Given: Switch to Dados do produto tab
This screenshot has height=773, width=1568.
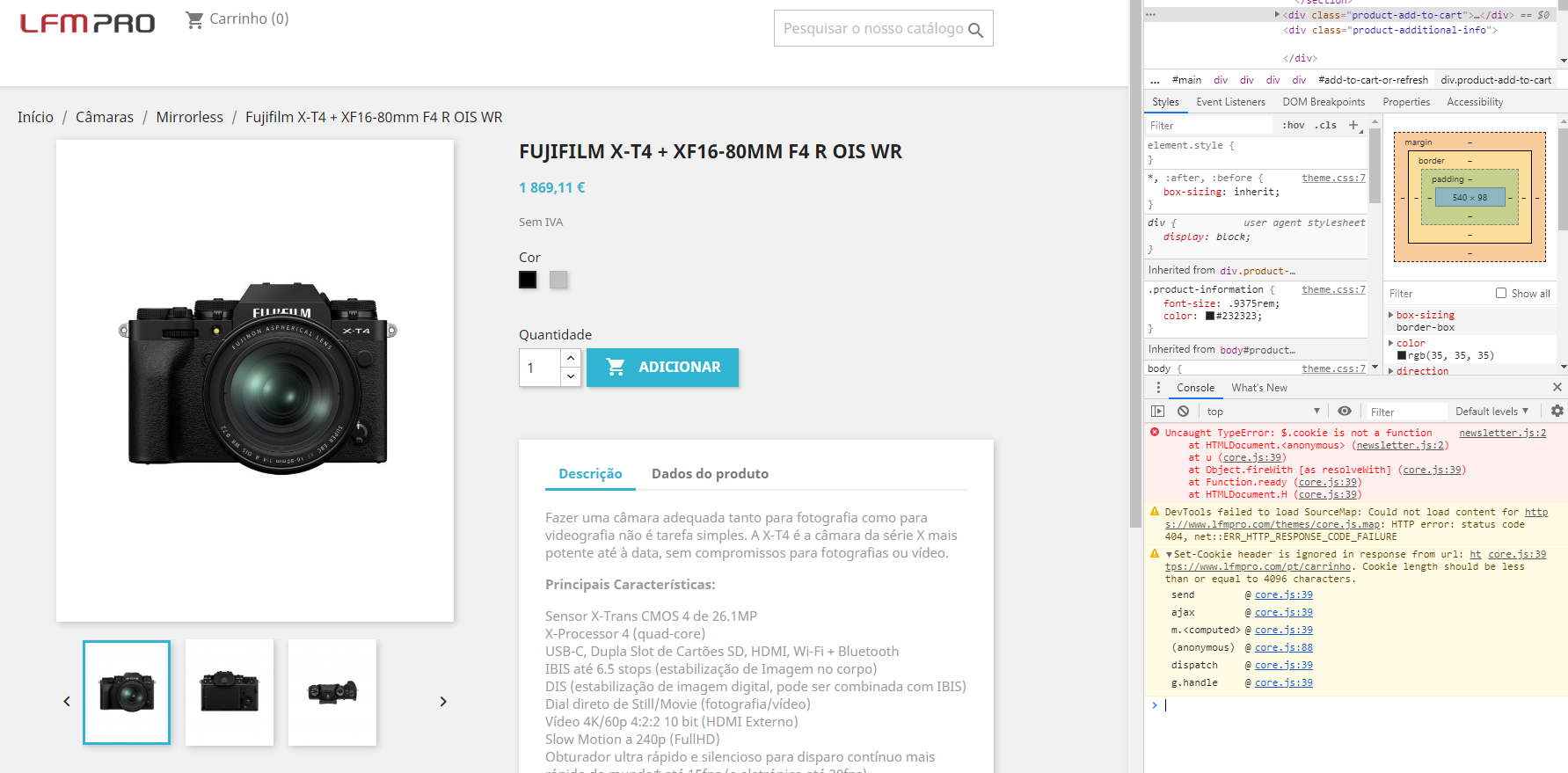Looking at the screenshot, I should [x=710, y=473].
